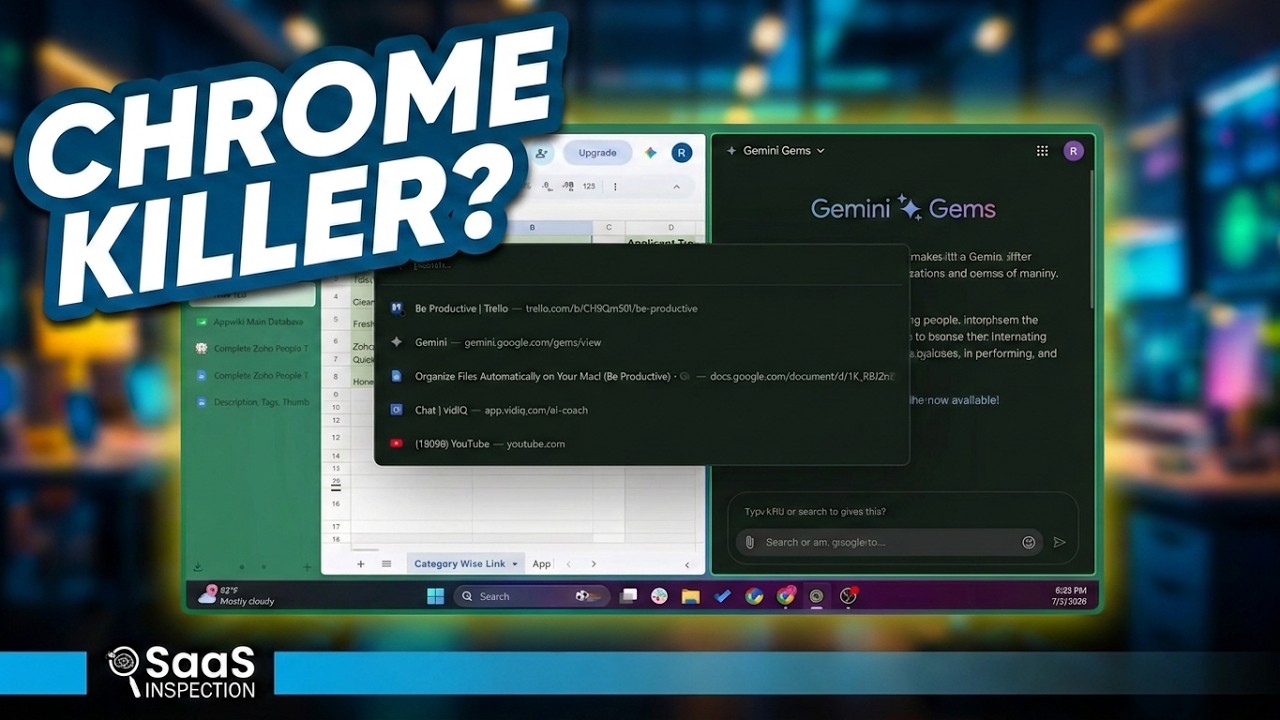Select column C header in spreadsheet

coord(608,228)
